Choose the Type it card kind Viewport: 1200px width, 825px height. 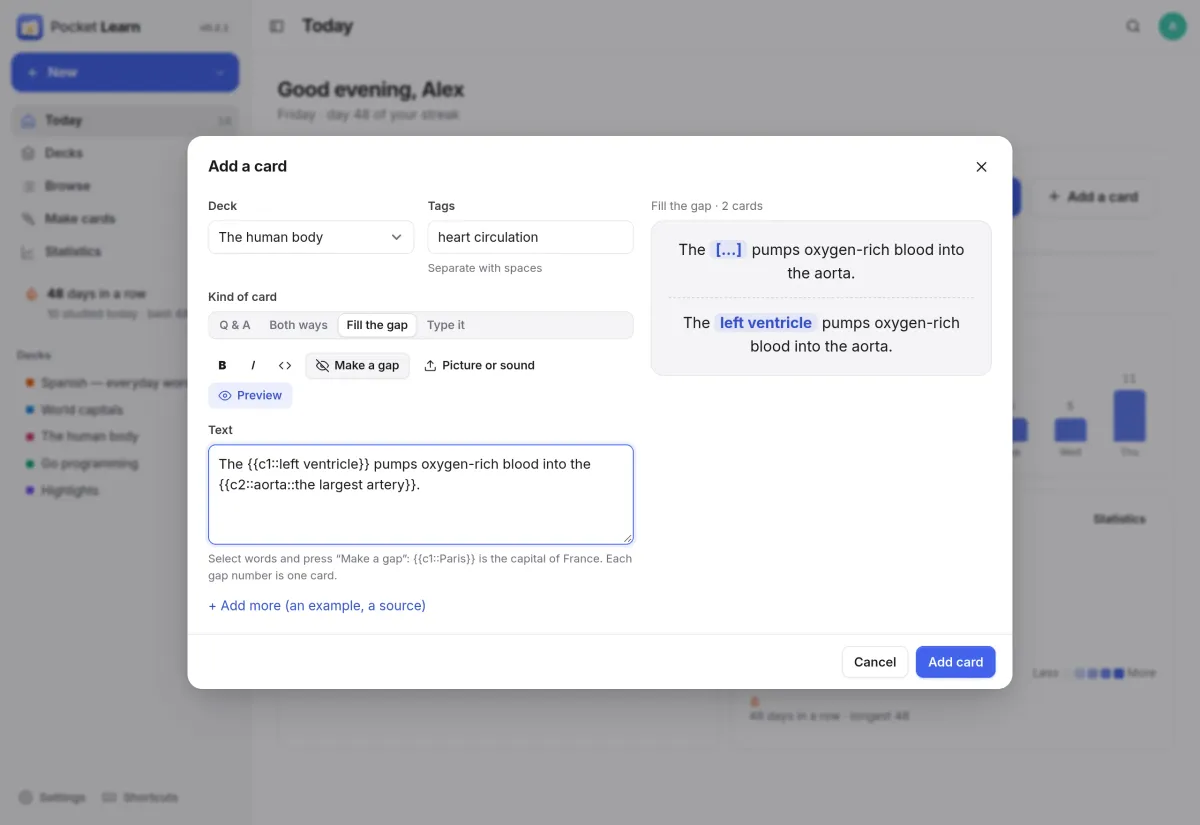click(446, 325)
